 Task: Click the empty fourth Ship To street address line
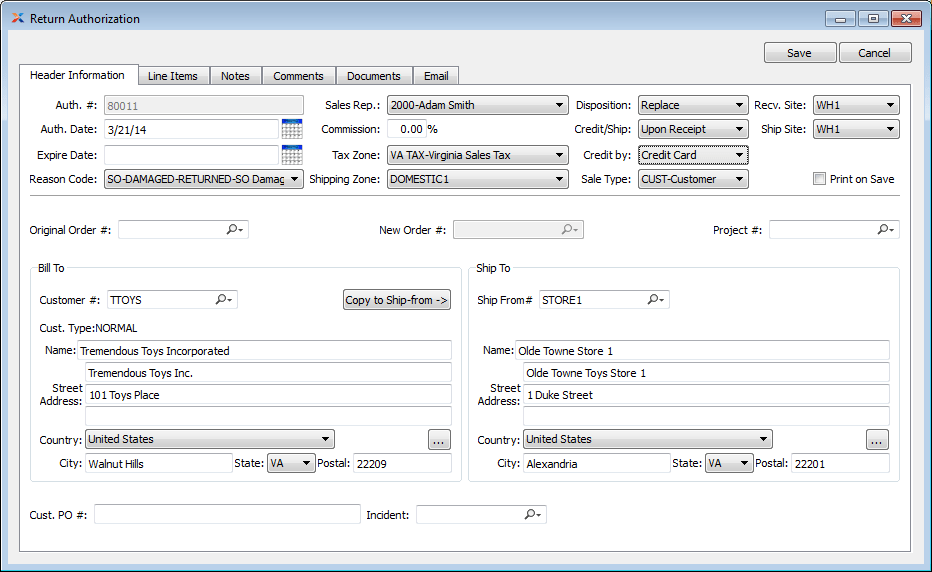[706, 416]
